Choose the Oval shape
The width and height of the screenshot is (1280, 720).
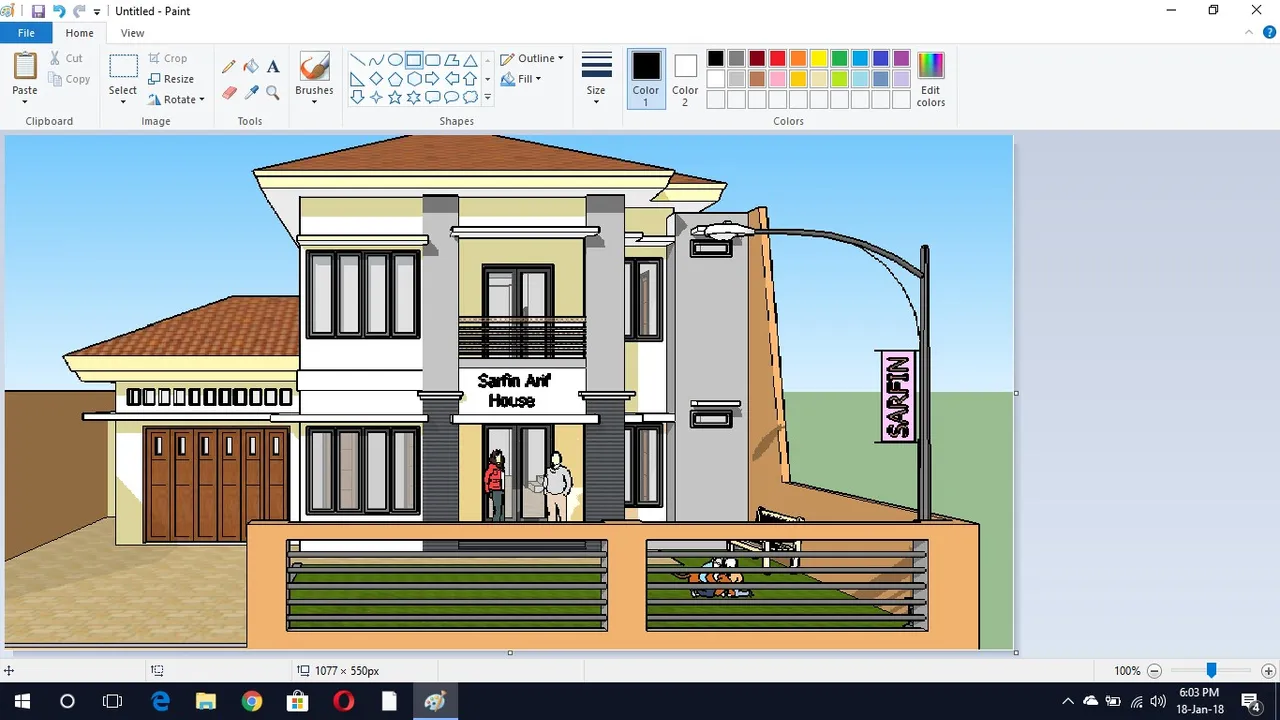coord(395,60)
